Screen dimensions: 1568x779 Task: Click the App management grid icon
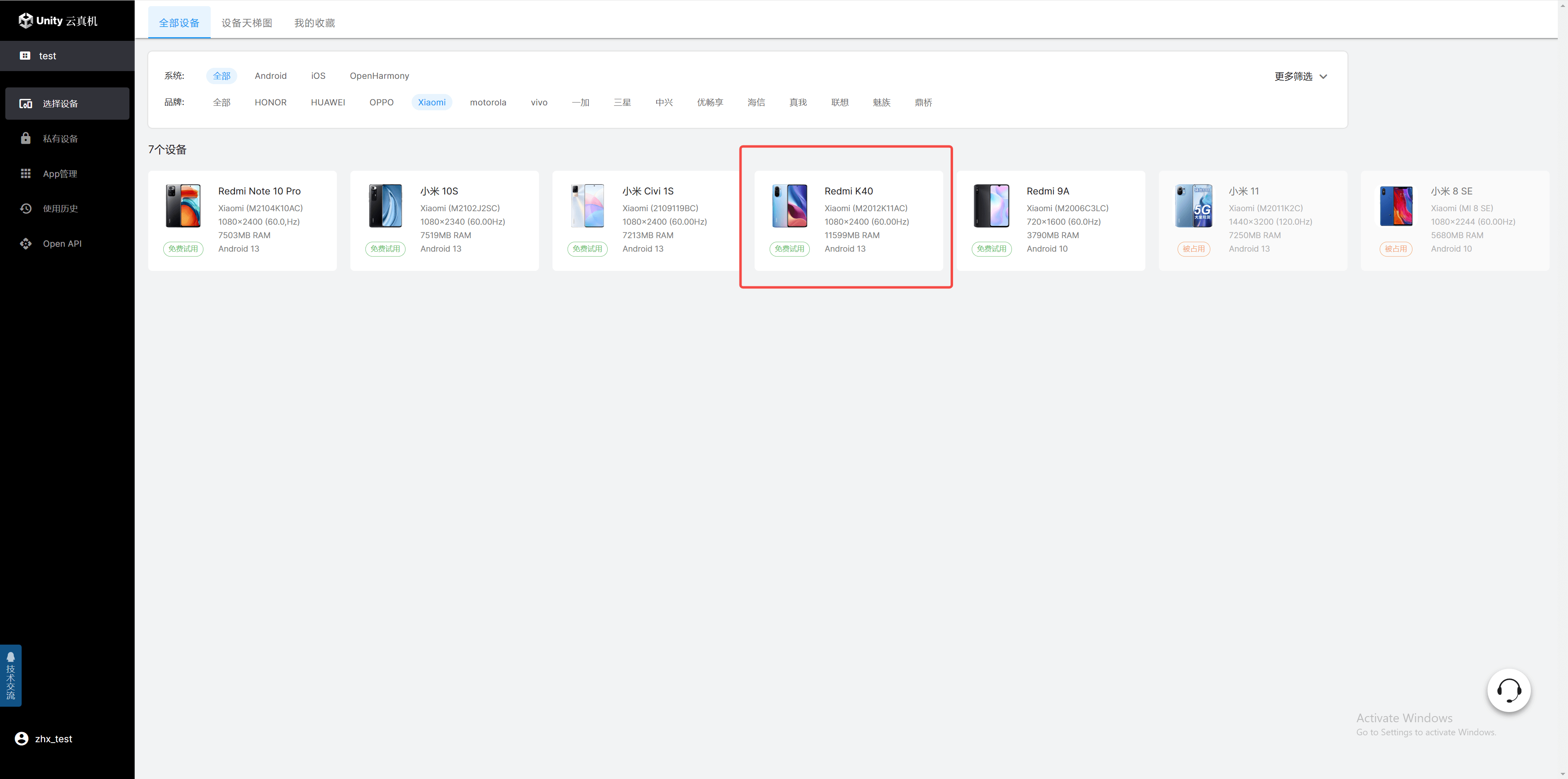point(26,174)
